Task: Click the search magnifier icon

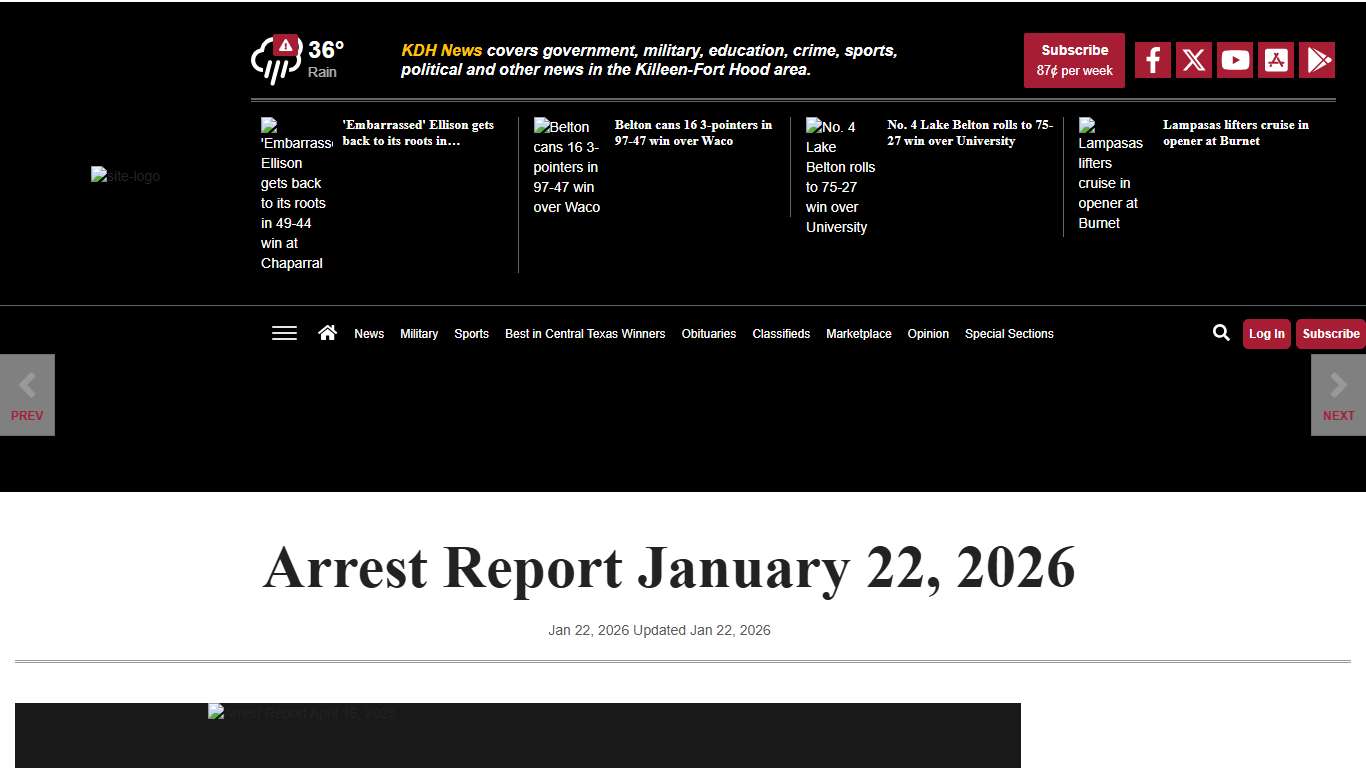Action: point(1221,332)
